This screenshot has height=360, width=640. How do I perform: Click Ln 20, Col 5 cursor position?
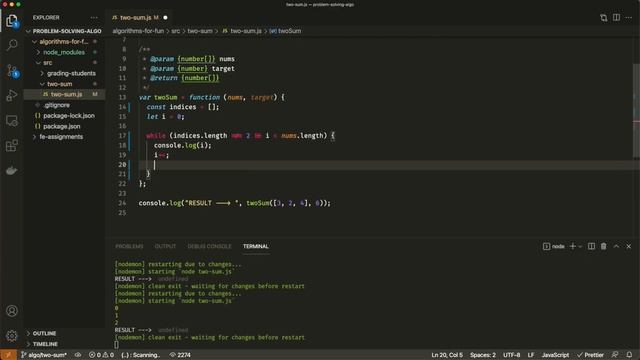coord(447,355)
